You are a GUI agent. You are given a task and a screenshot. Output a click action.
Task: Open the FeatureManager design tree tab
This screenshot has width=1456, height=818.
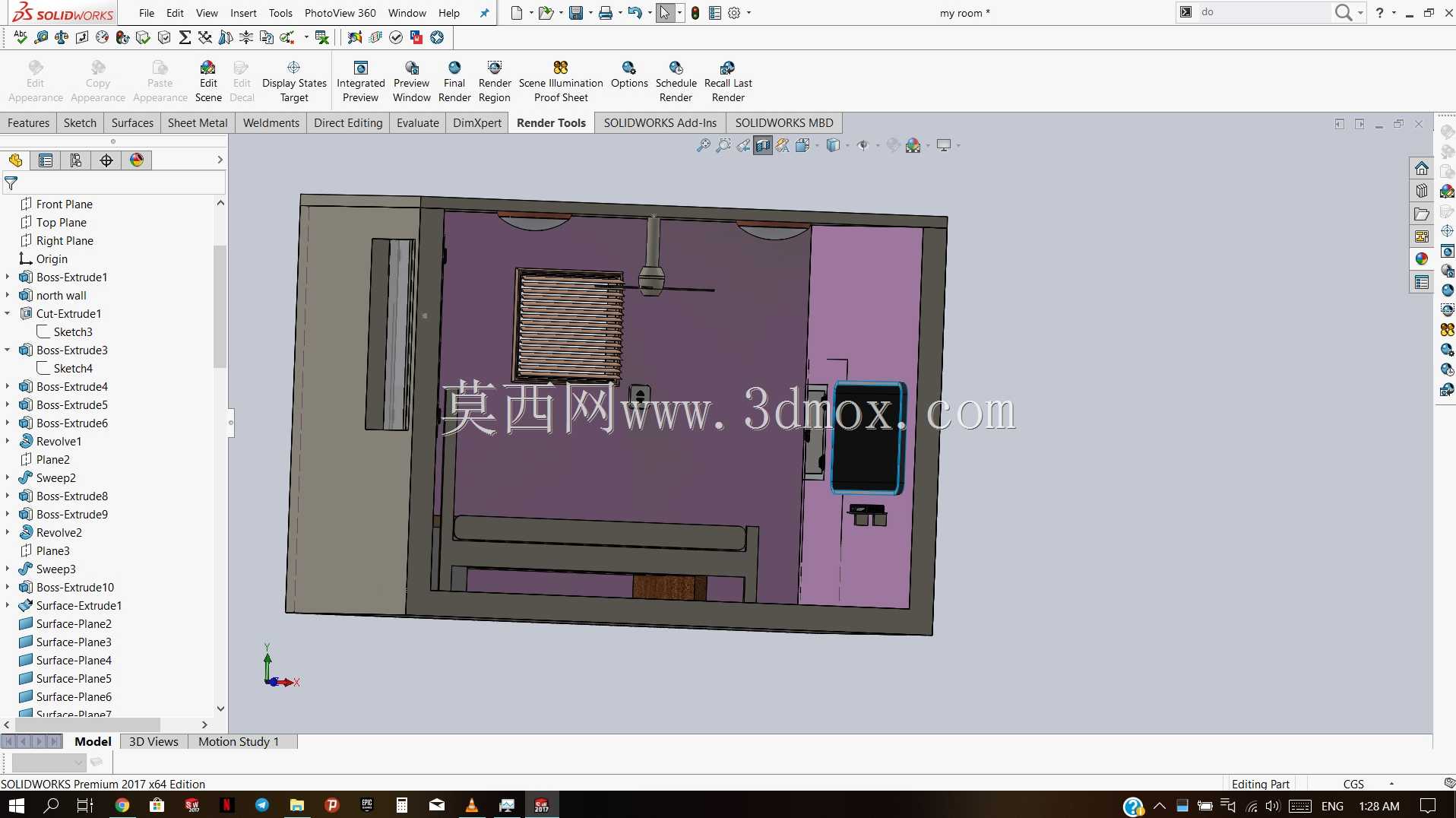15,160
